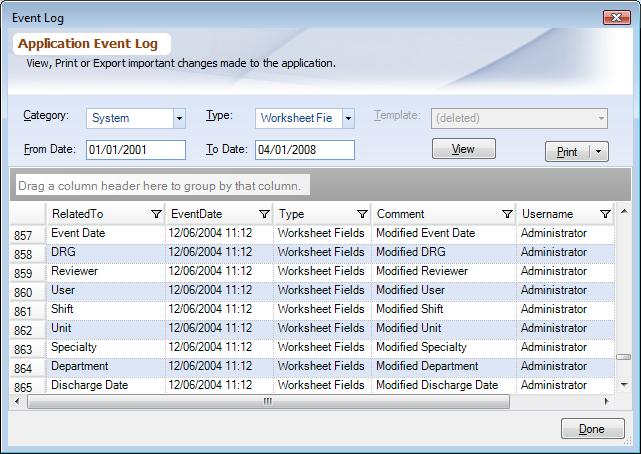This screenshot has height=454, width=641.
Task: Click the 'DRG' RelatedTo cell
Action: tap(106, 252)
